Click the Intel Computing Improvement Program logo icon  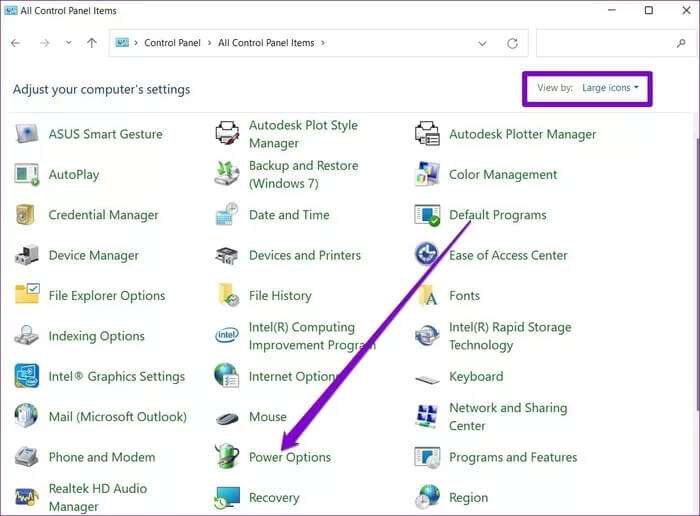pyautogui.click(x=227, y=335)
